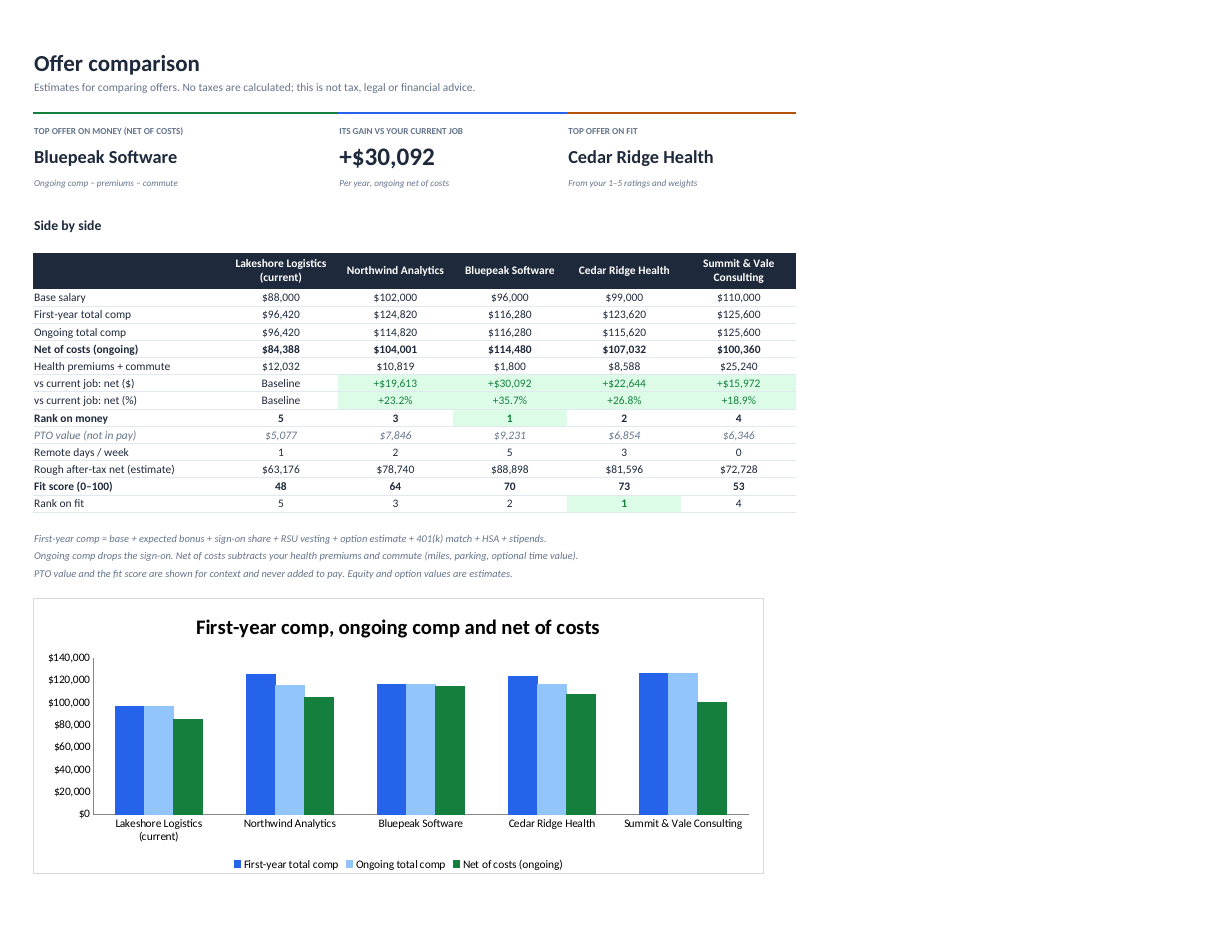Click the 'Net of costs (ongoing)' legend swatch
The height and width of the screenshot is (935, 1210).
(457, 864)
